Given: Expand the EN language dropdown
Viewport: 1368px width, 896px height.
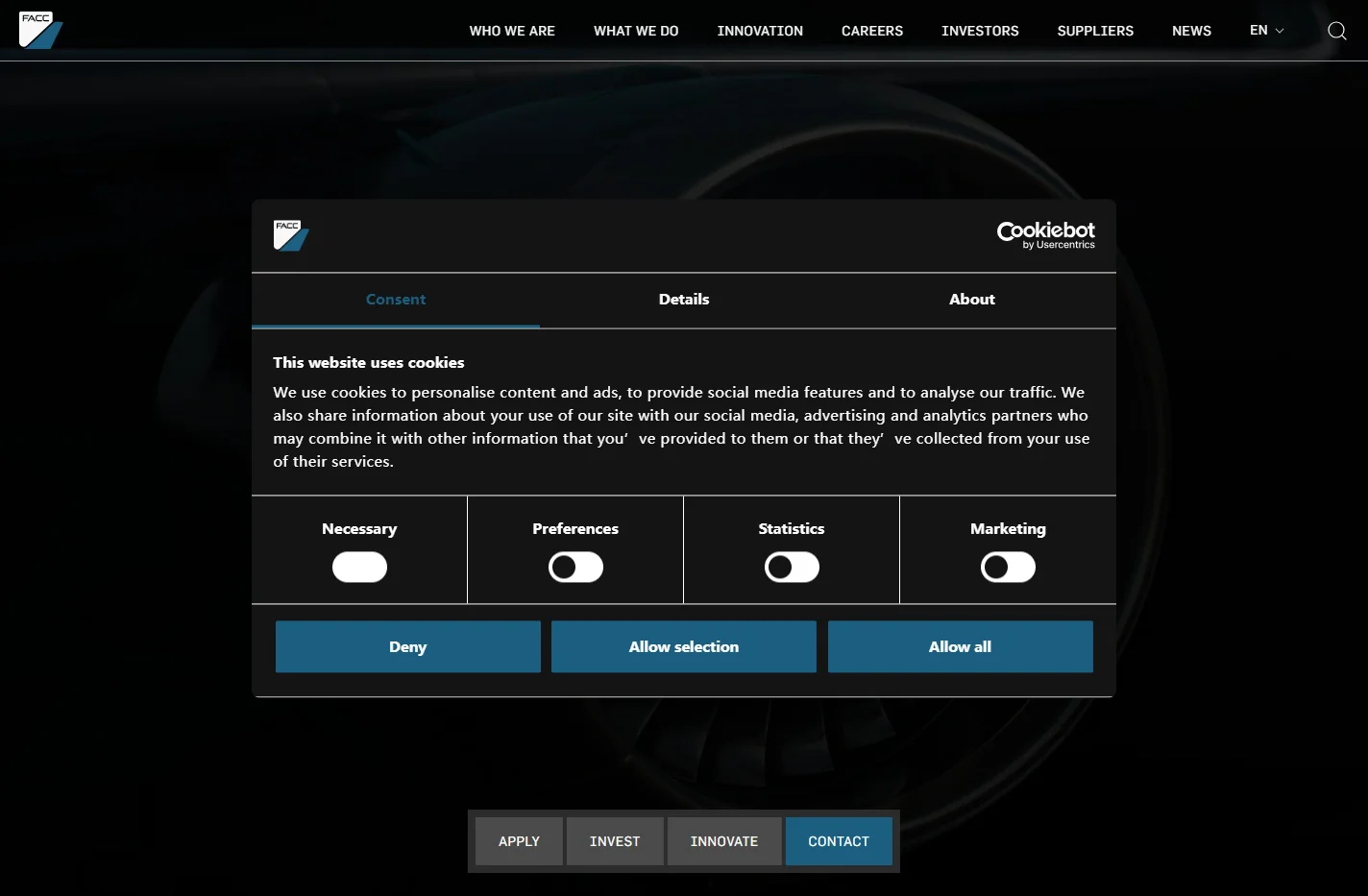Looking at the screenshot, I should (x=1266, y=31).
